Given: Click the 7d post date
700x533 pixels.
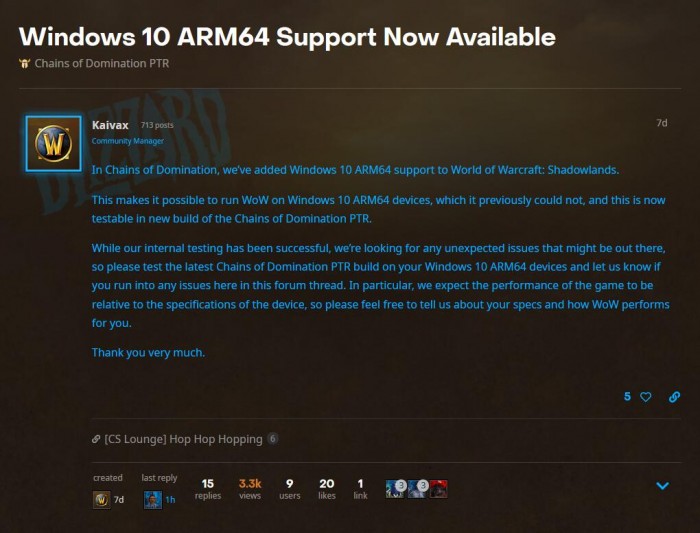Looking at the screenshot, I should coord(662,123).
